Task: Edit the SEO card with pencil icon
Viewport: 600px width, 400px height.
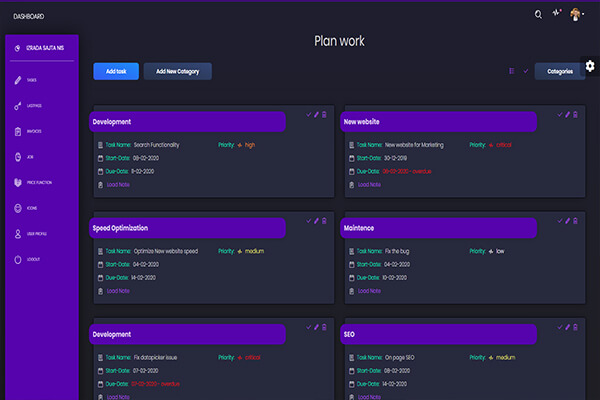Action: click(x=567, y=327)
